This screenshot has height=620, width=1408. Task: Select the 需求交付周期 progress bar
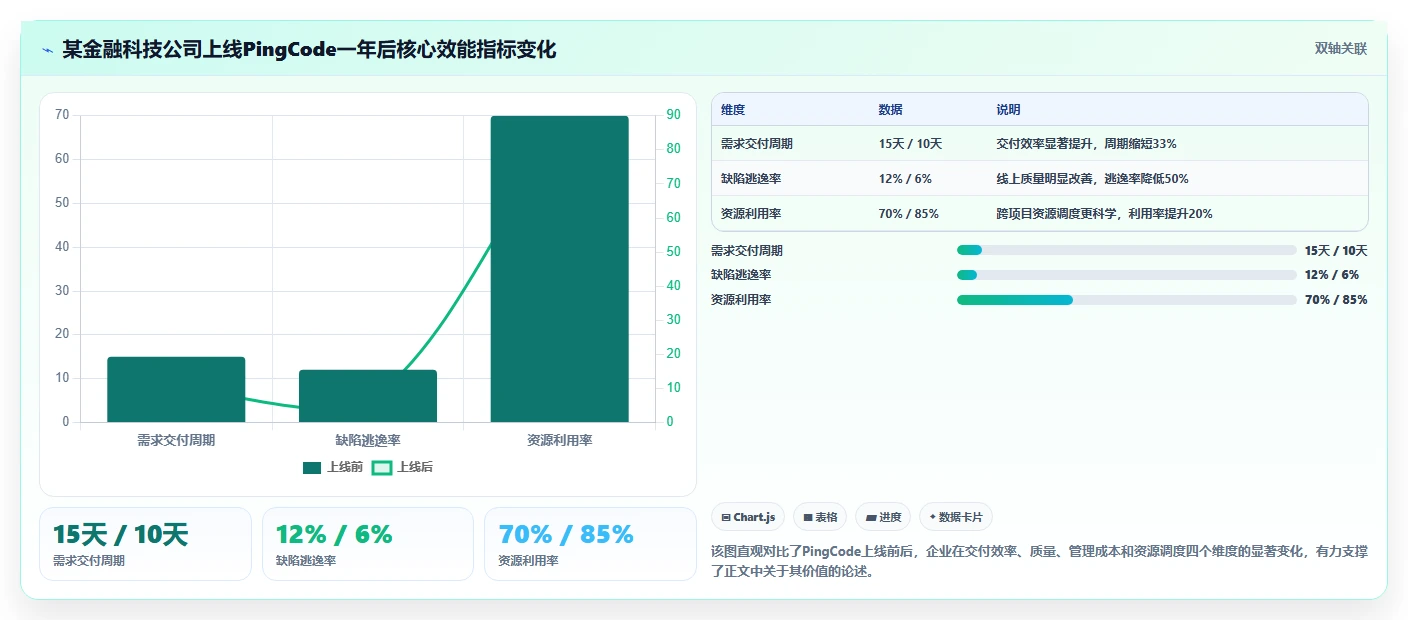click(1126, 250)
